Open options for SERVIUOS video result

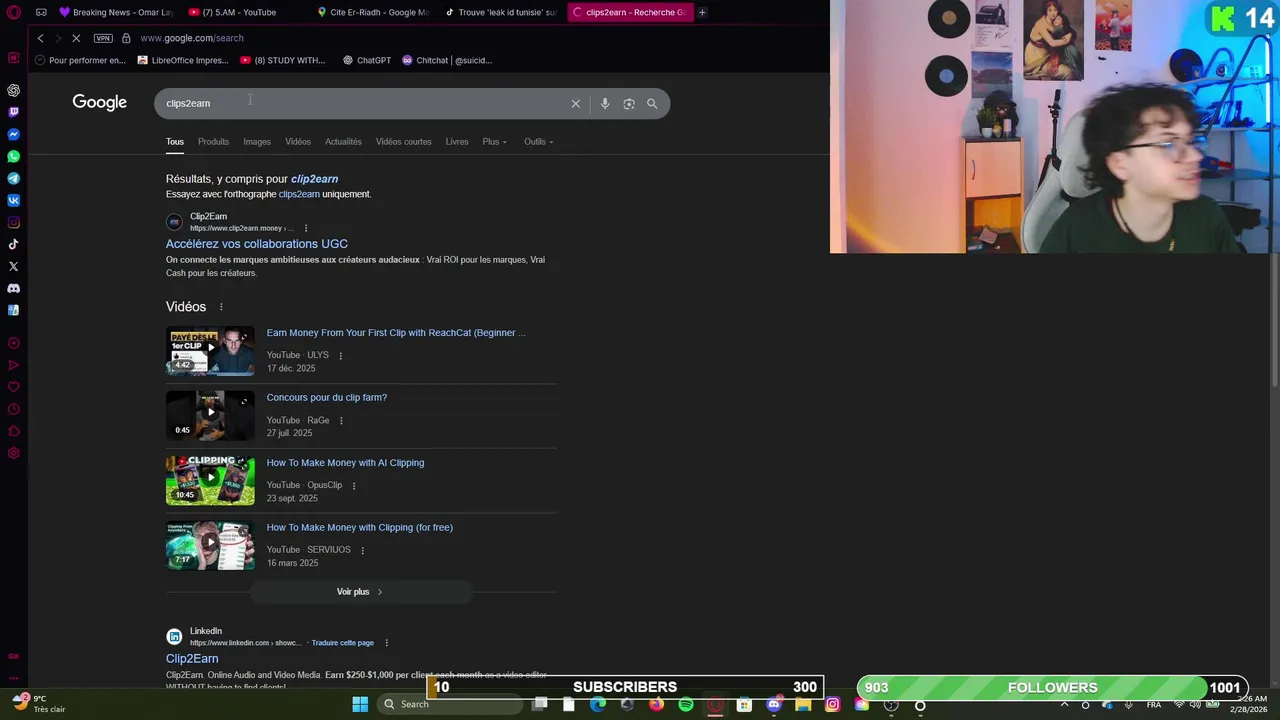[x=362, y=550]
